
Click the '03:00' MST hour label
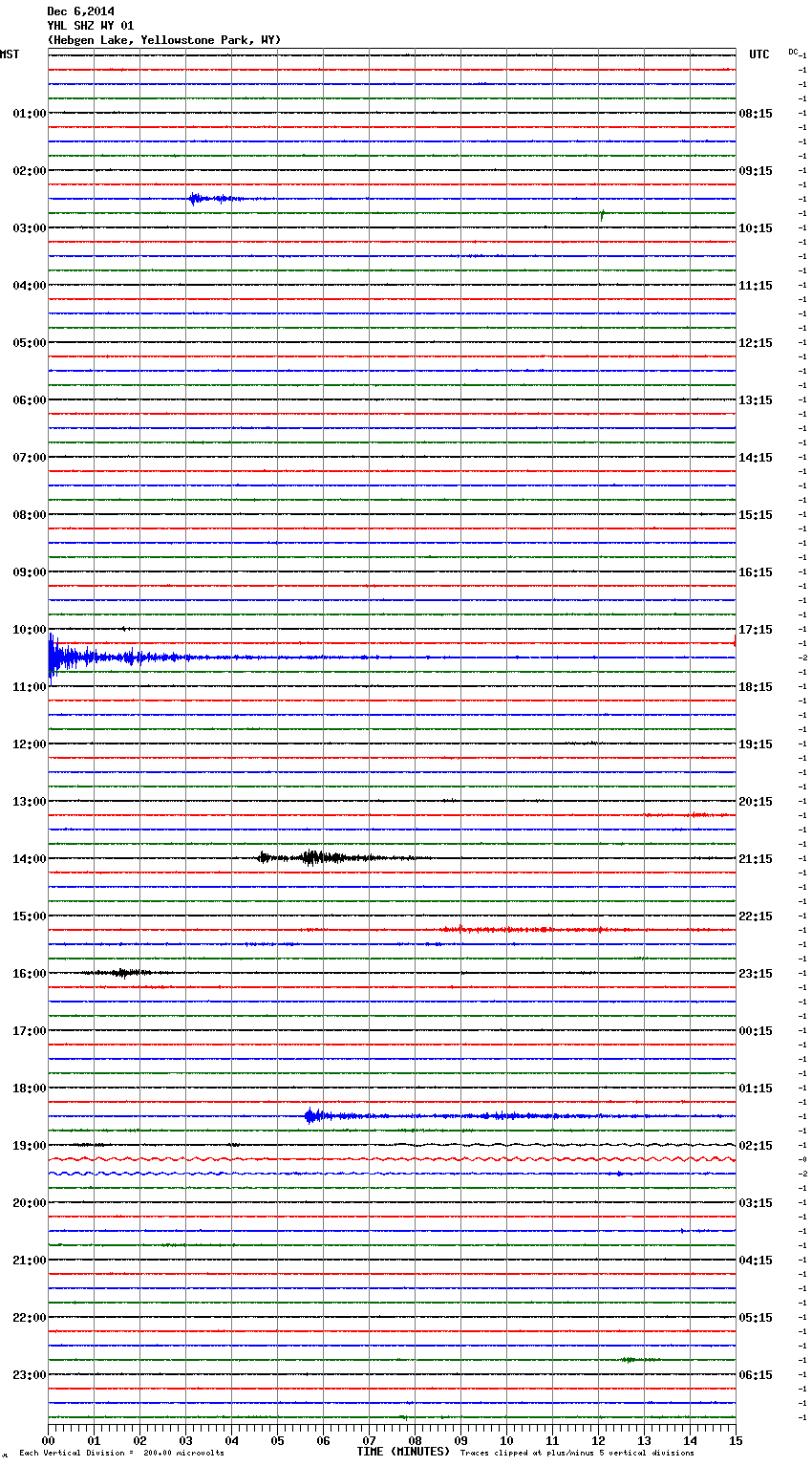coord(30,228)
